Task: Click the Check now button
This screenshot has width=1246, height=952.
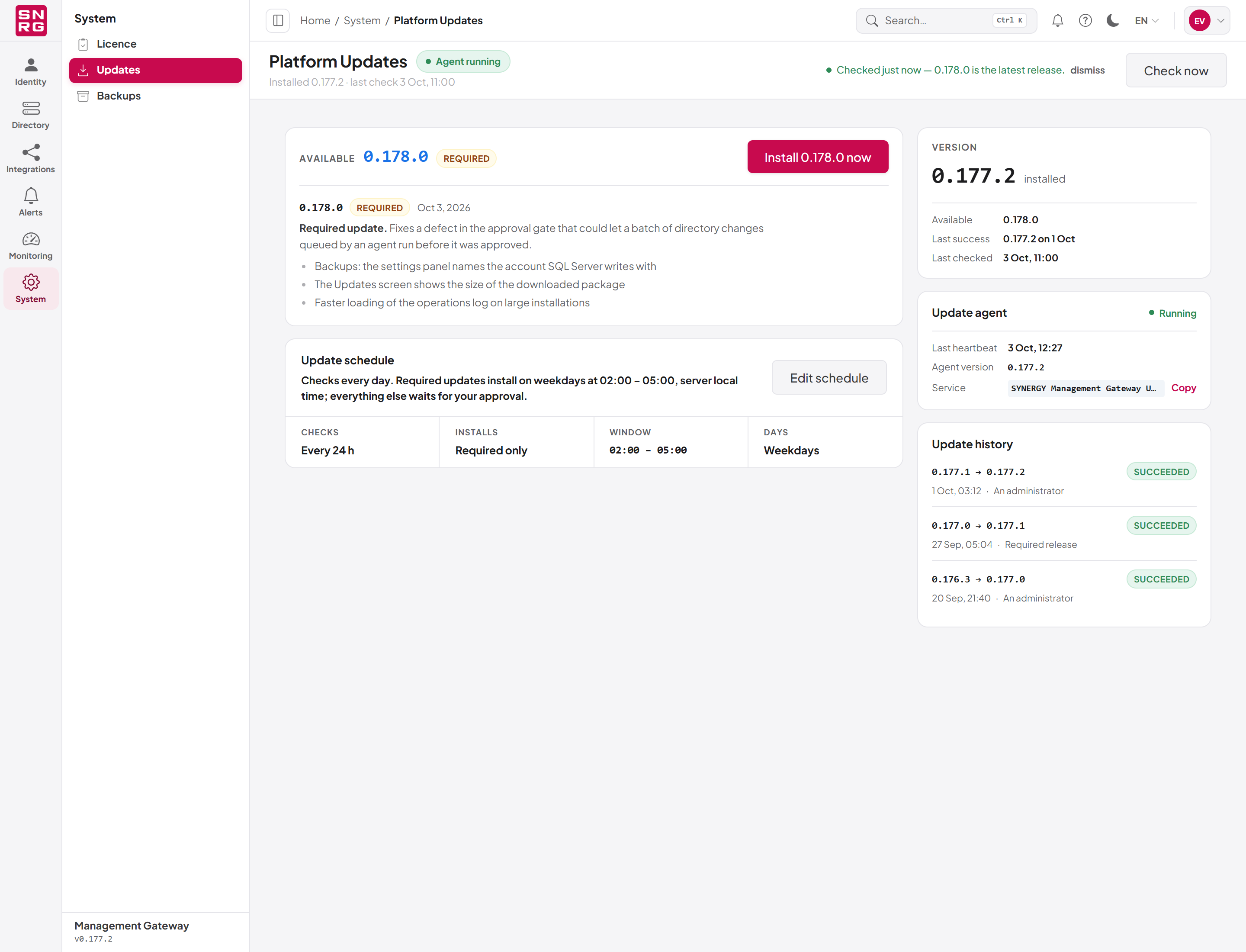Action: (x=1176, y=70)
